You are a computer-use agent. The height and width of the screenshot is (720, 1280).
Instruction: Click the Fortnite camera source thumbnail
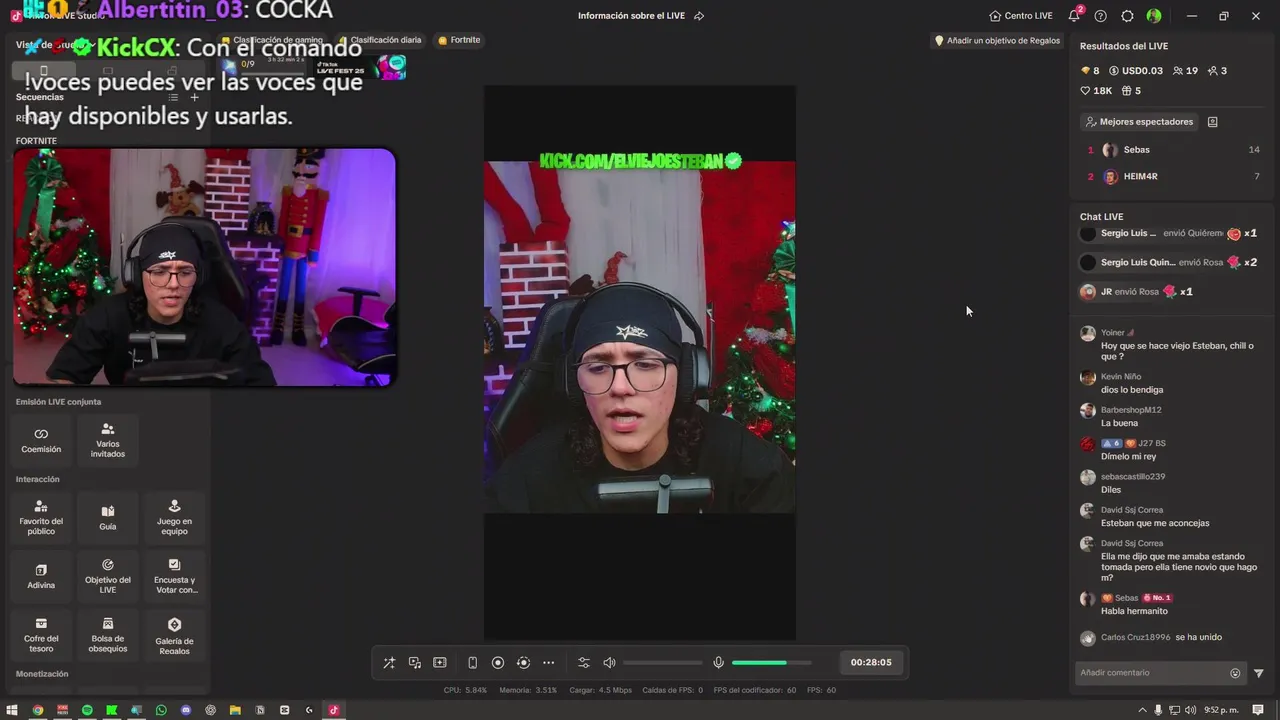[205, 267]
